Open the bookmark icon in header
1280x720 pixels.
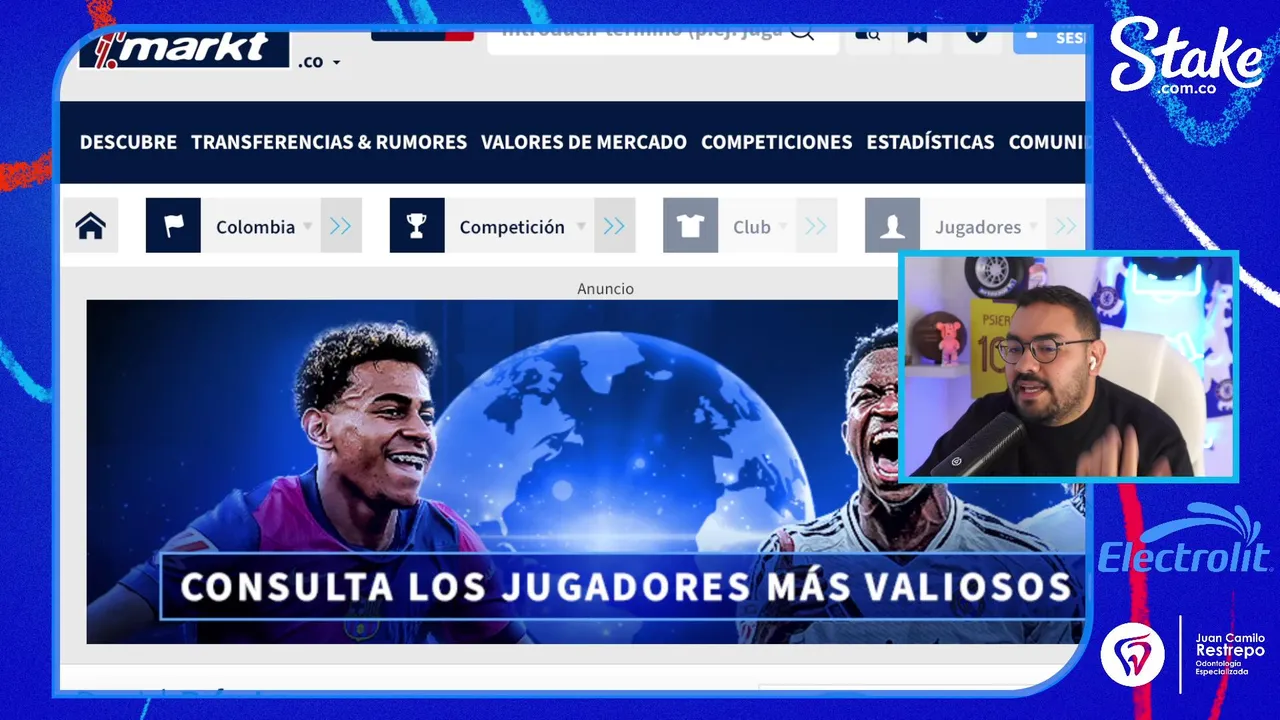coord(917,36)
